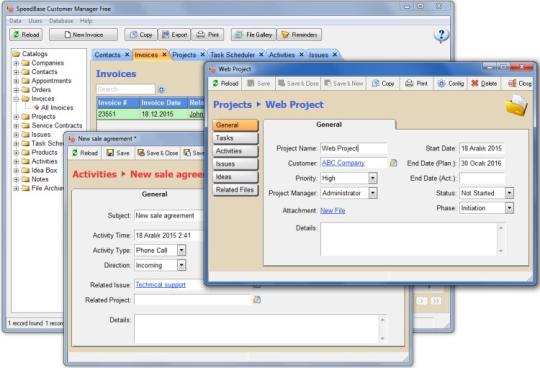Open the ABC Company customer link
Viewport: 540px width, 368px height.
click(x=343, y=163)
